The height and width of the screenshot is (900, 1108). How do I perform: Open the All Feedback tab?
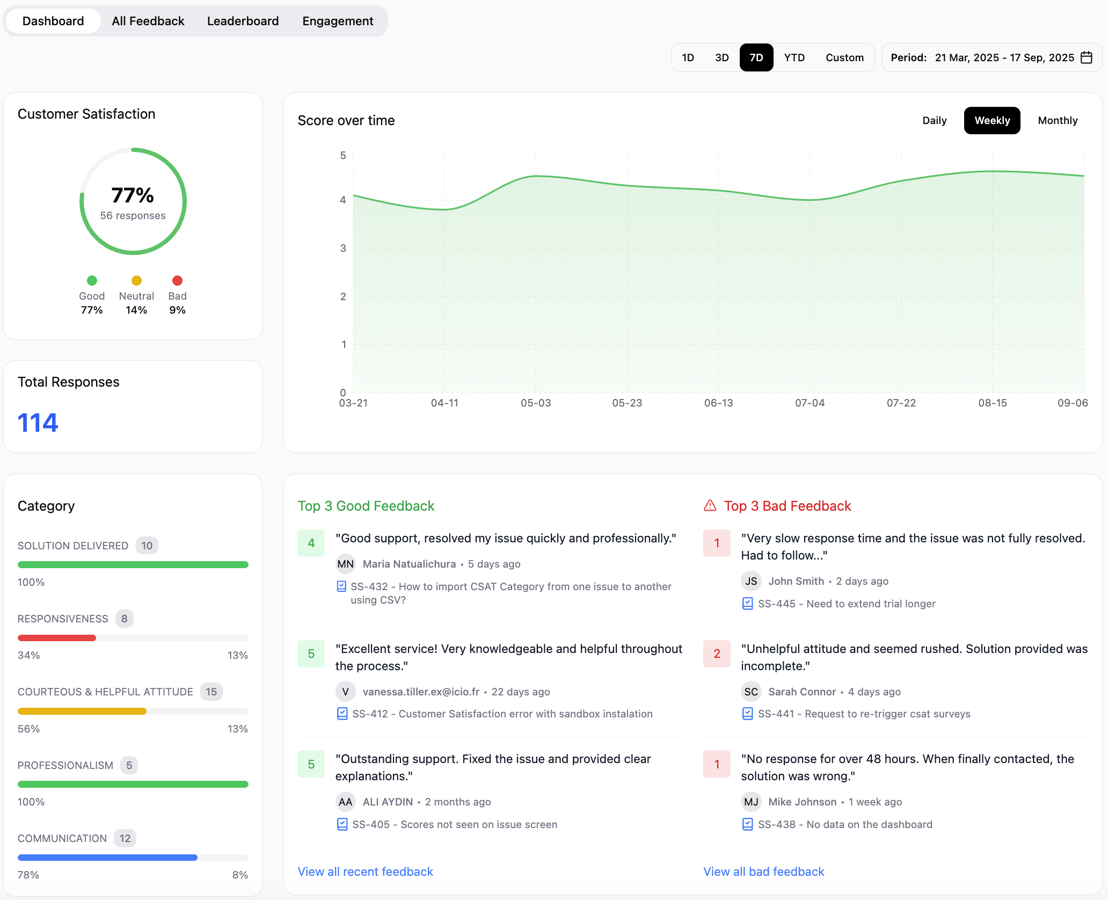pyautogui.click(x=148, y=20)
